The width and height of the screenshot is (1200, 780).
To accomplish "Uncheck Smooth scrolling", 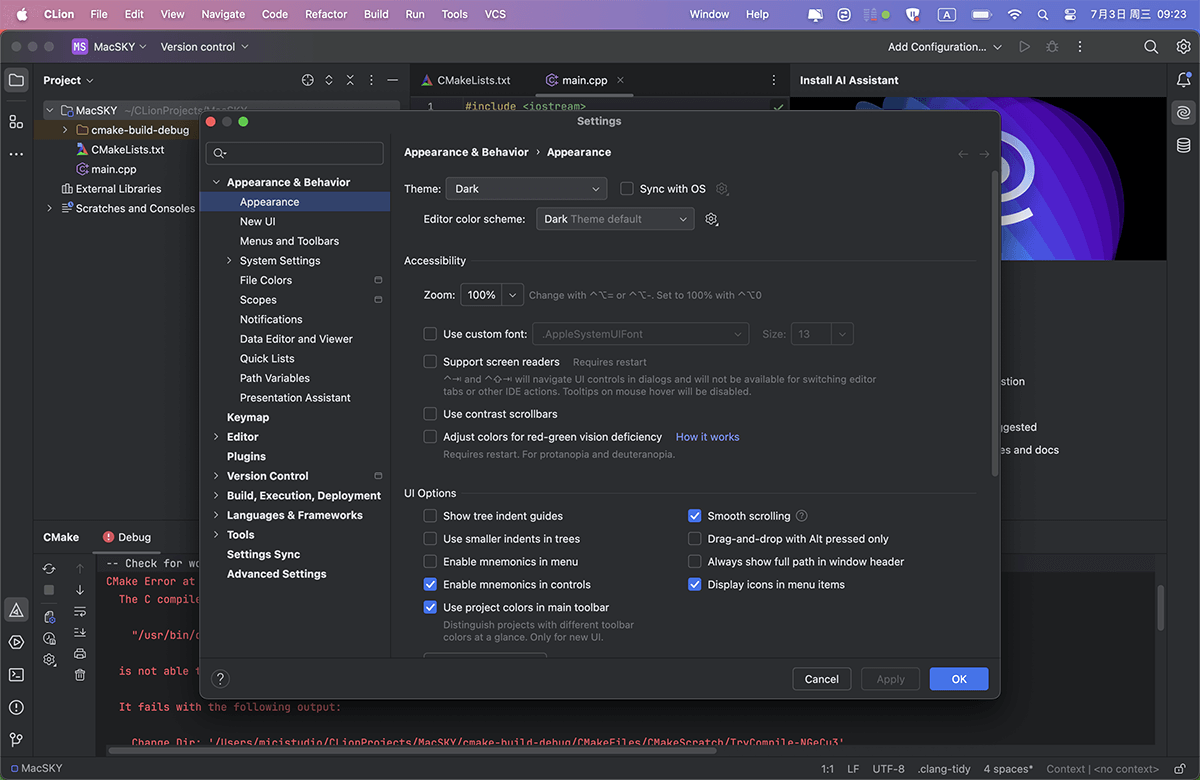I will (694, 516).
